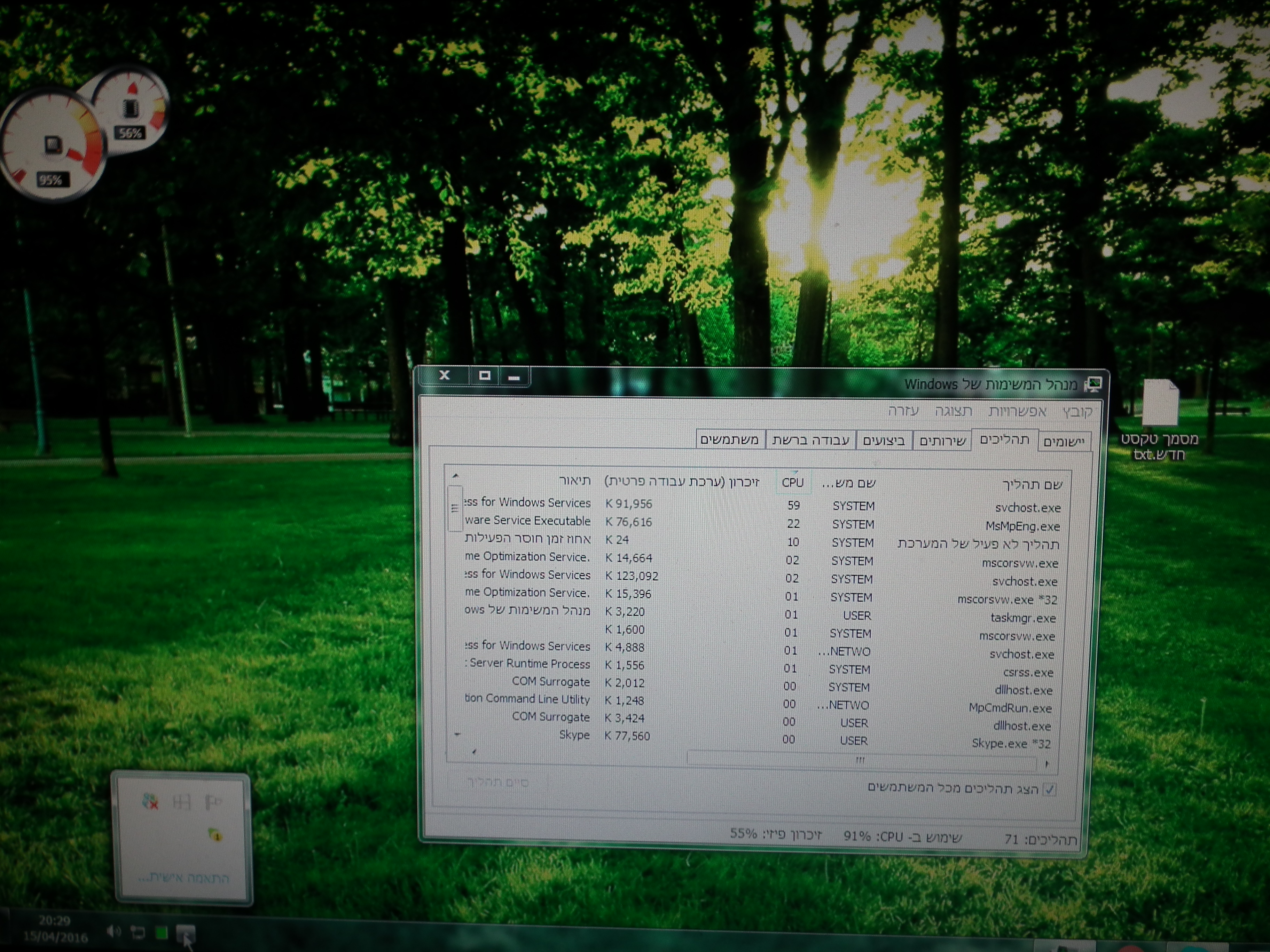Click the memory value K 1,600

625,629
